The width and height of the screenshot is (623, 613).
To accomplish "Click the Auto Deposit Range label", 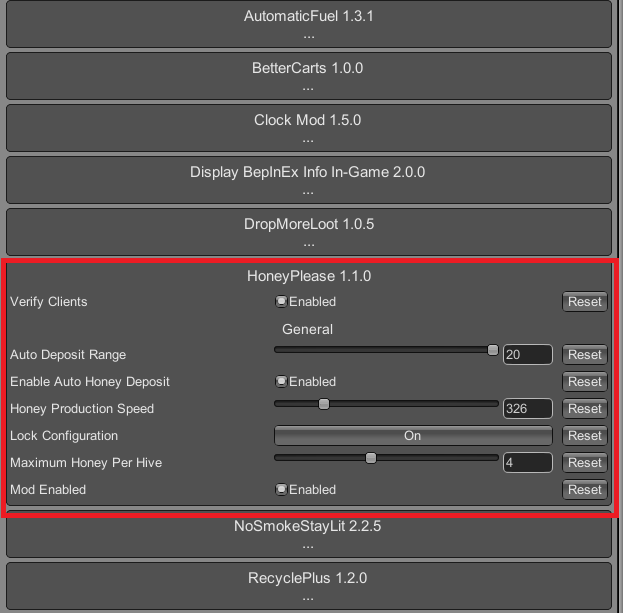I will [68, 354].
